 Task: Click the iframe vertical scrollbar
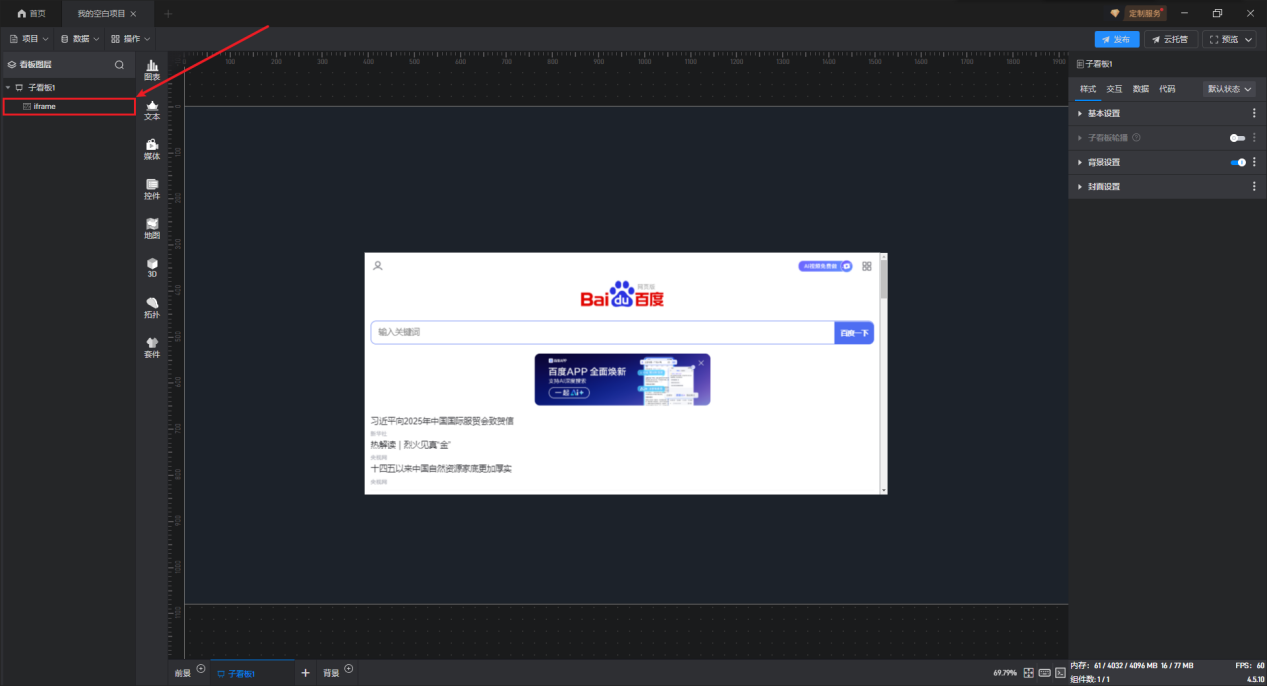[x=883, y=373]
